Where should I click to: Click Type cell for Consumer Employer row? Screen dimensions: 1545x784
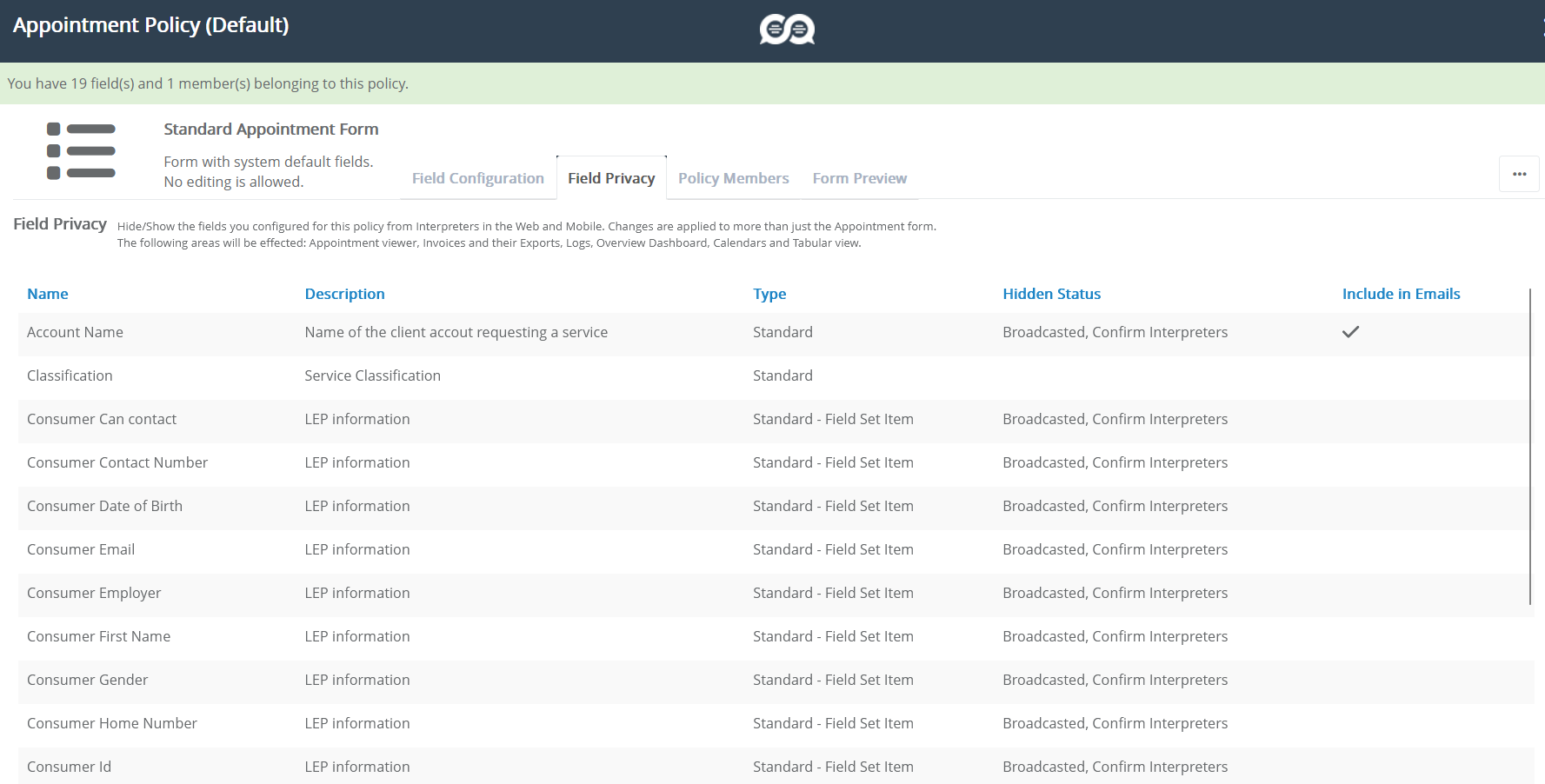pyautogui.click(x=833, y=593)
